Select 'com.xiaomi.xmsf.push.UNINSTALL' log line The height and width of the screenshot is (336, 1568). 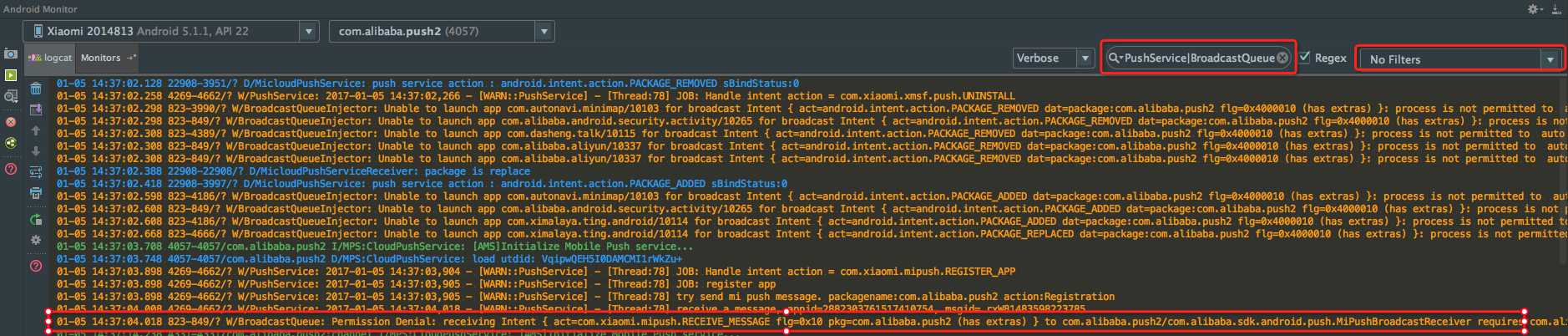pos(536,96)
